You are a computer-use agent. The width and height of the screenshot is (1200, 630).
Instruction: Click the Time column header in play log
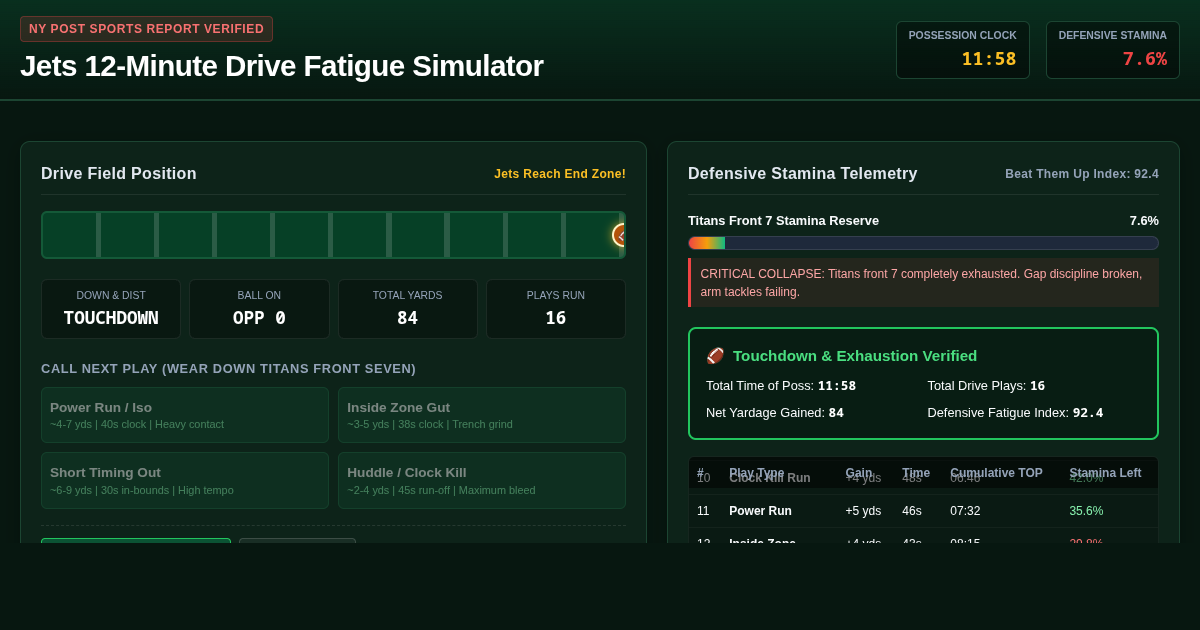916,472
